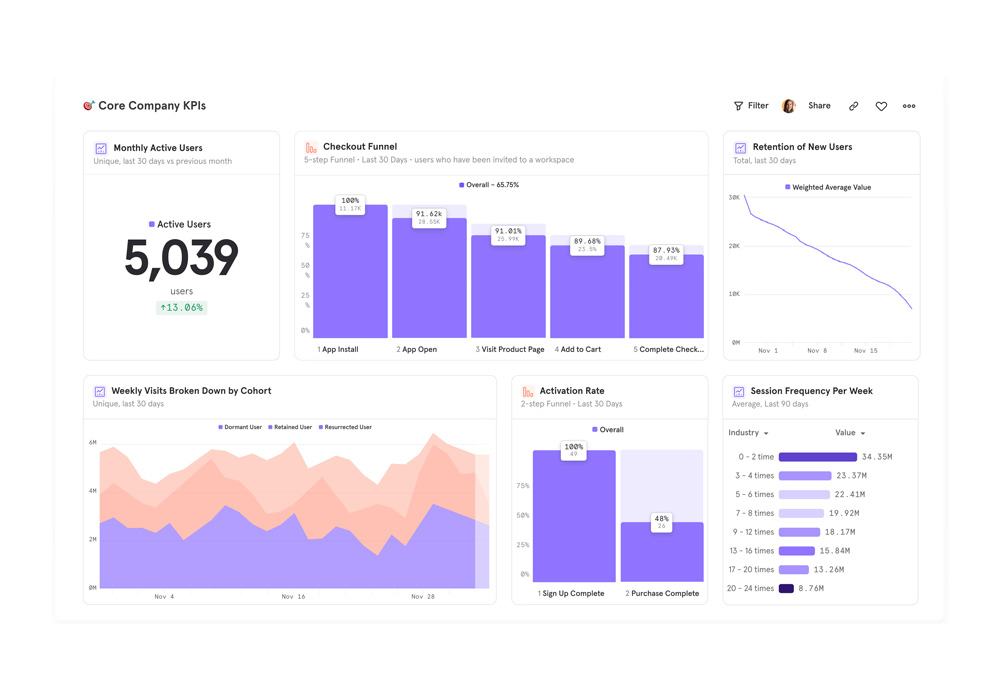Click the Checkout Funnel report icon
This screenshot has width=1000, height=700.
[x=311, y=147]
